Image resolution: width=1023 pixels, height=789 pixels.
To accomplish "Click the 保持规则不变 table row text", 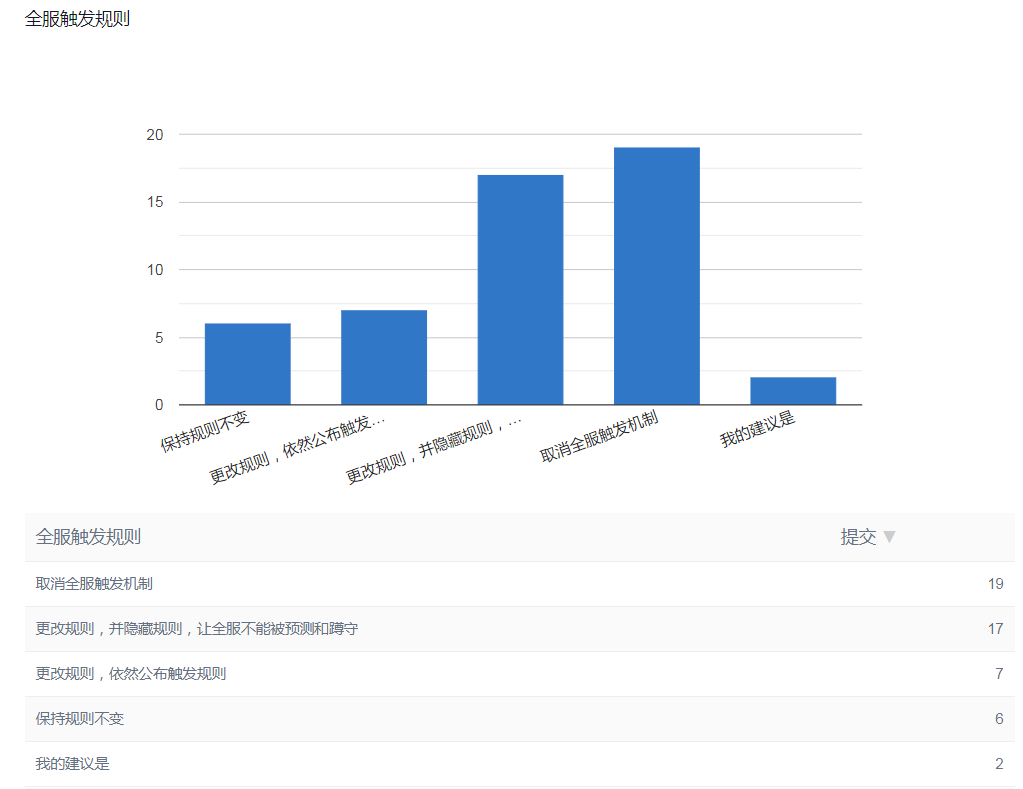I will [x=80, y=719].
